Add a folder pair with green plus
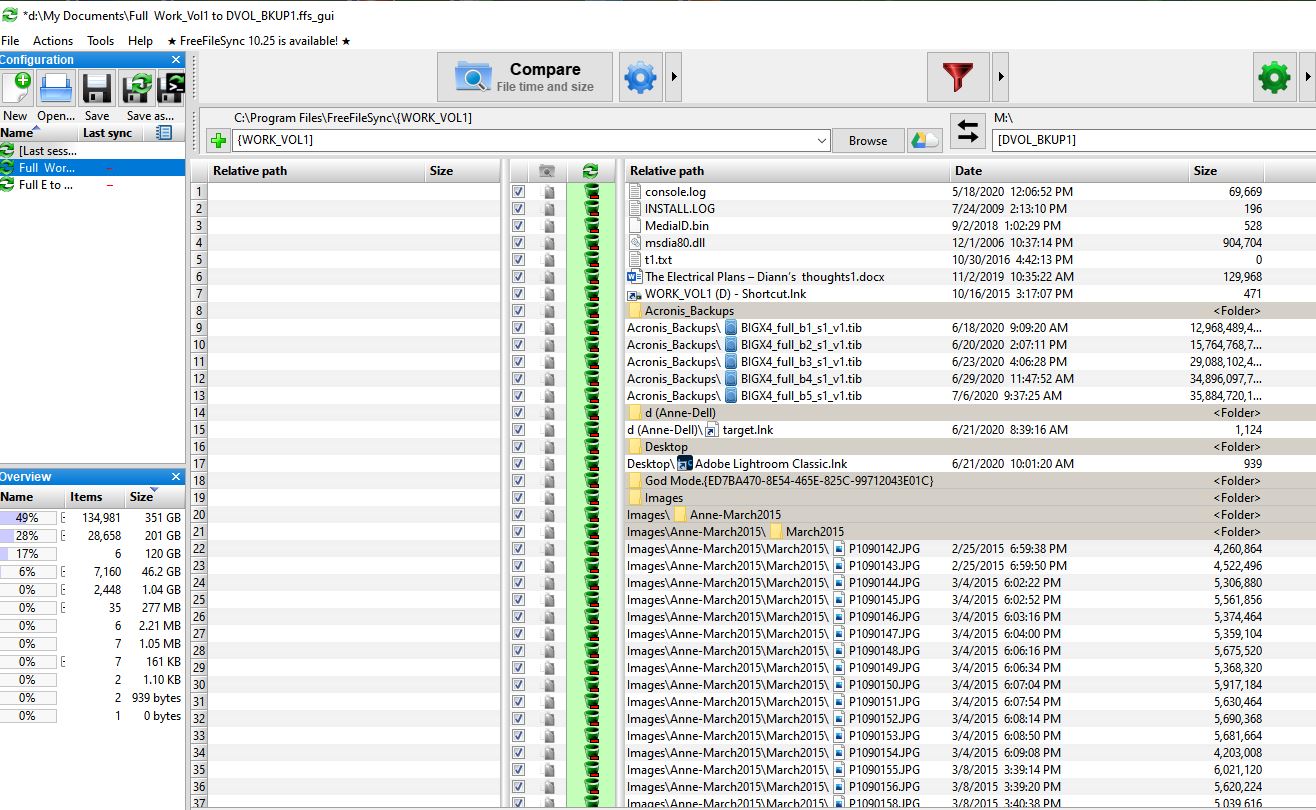 218,141
